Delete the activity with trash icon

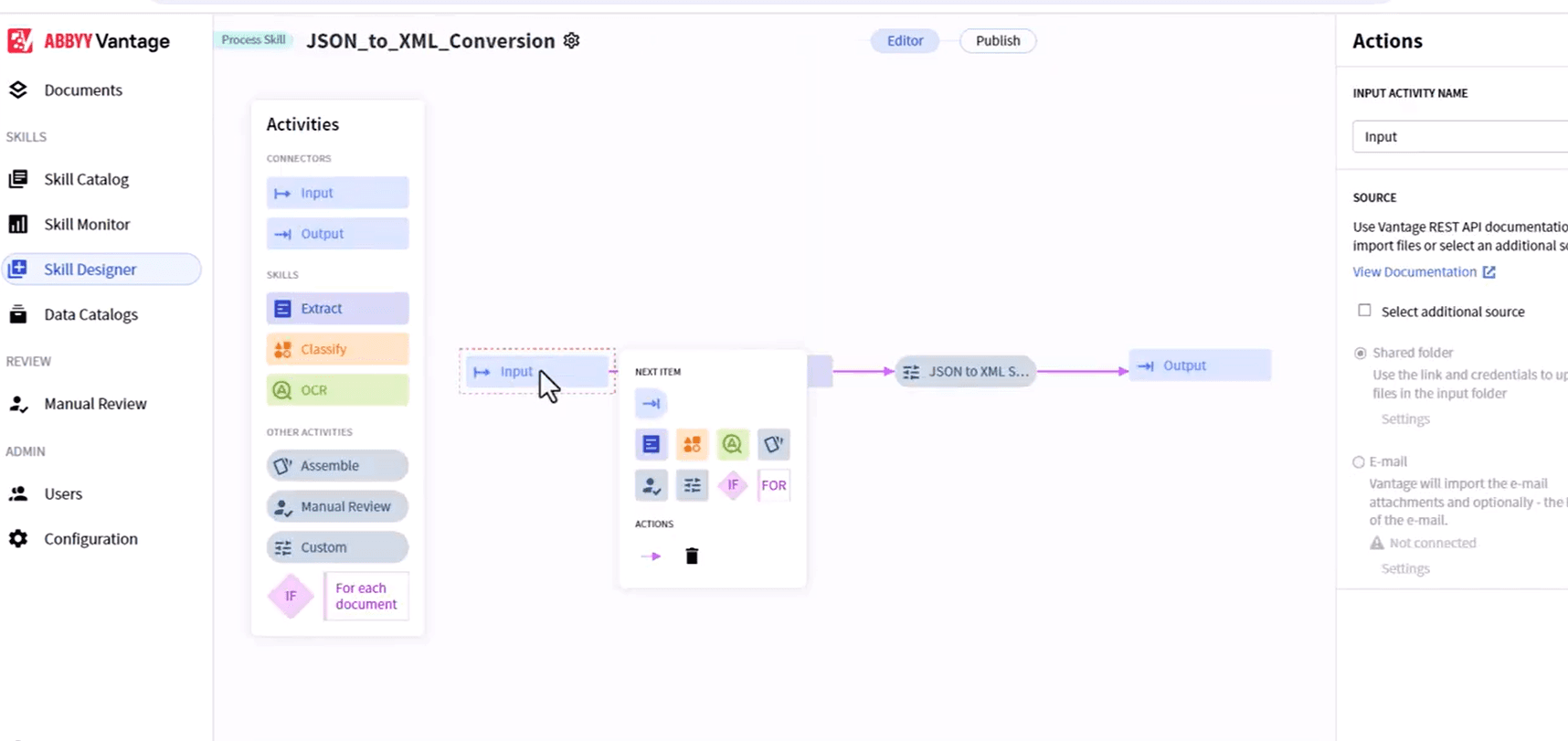pos(692,556)
